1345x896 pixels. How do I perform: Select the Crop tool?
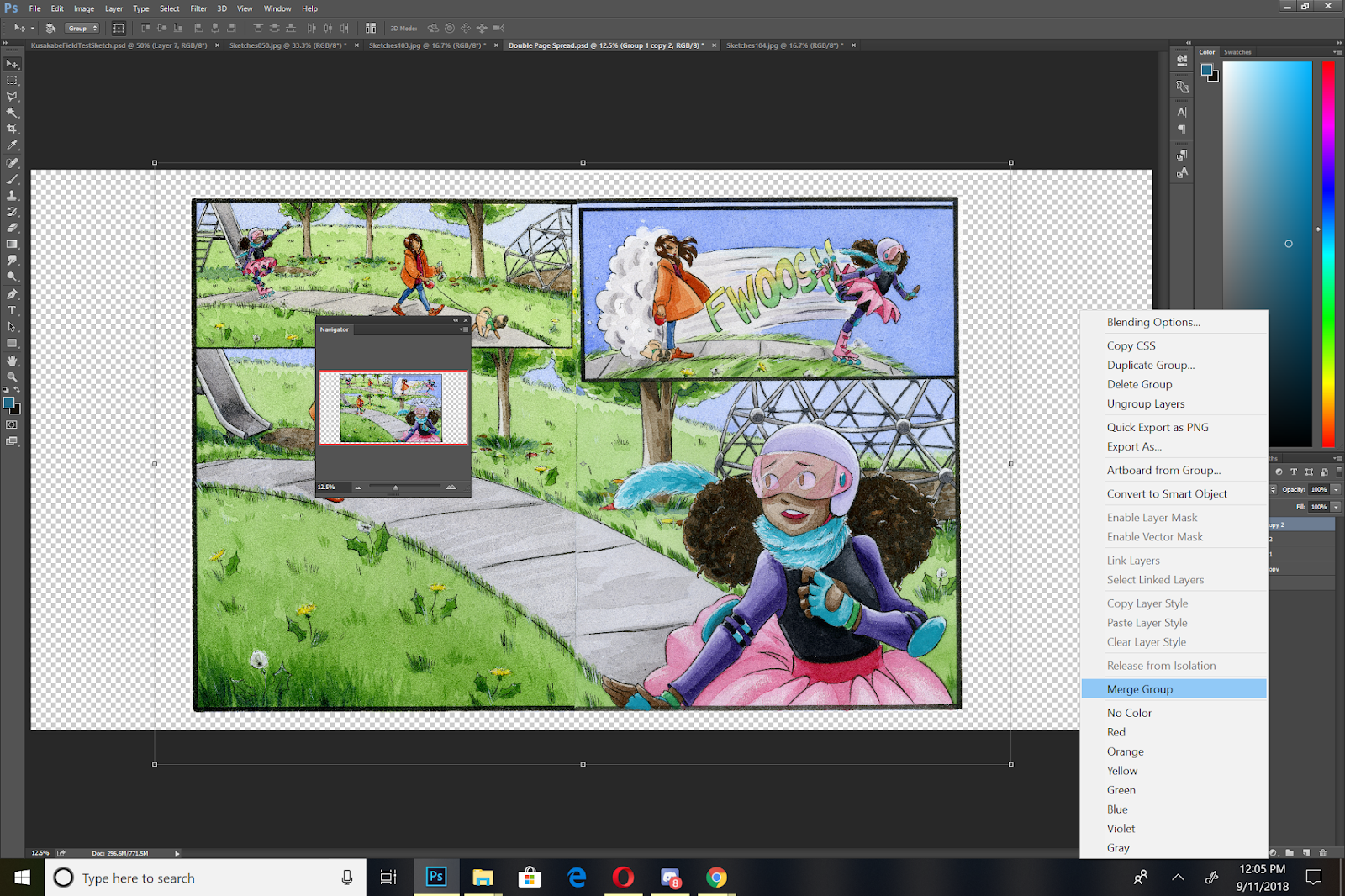12,129
